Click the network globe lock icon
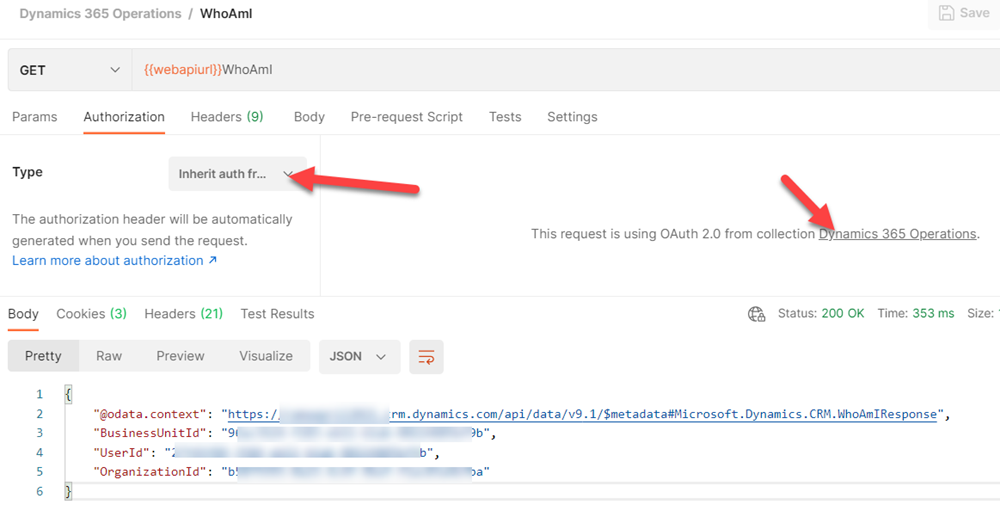1000x523 pixels. click(756, 314)
